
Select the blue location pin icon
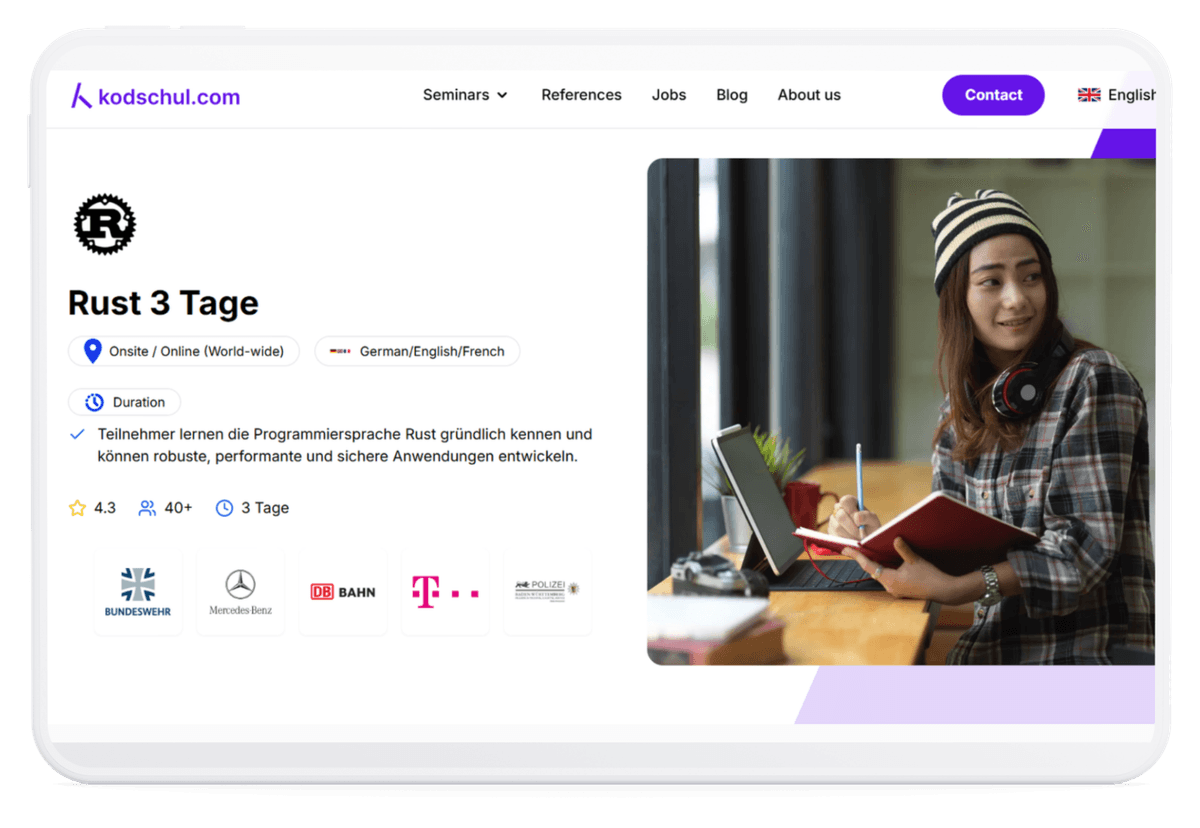click(x=91, y=351)
